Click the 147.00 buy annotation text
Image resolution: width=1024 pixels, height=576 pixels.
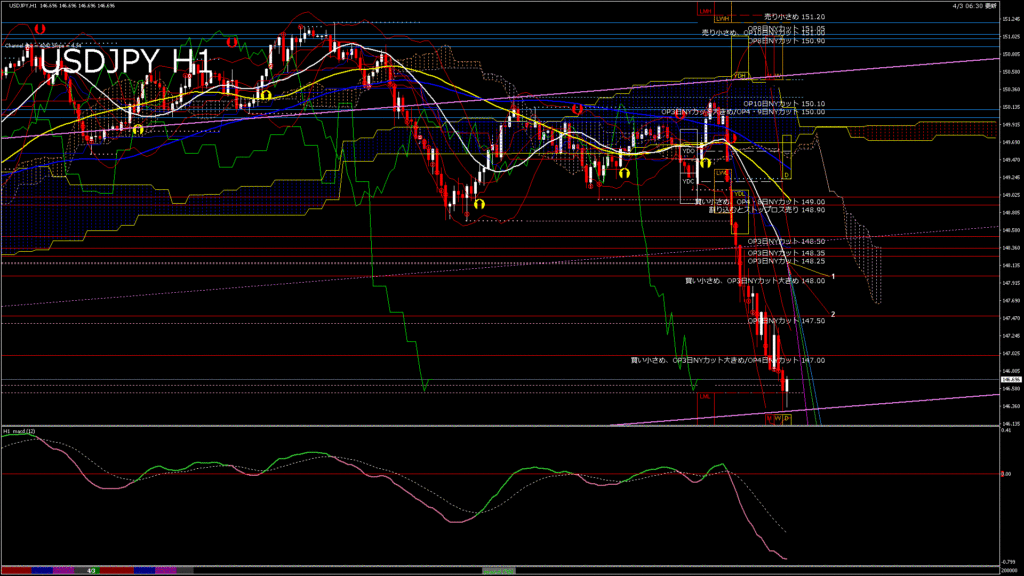(x=727, y=360)
